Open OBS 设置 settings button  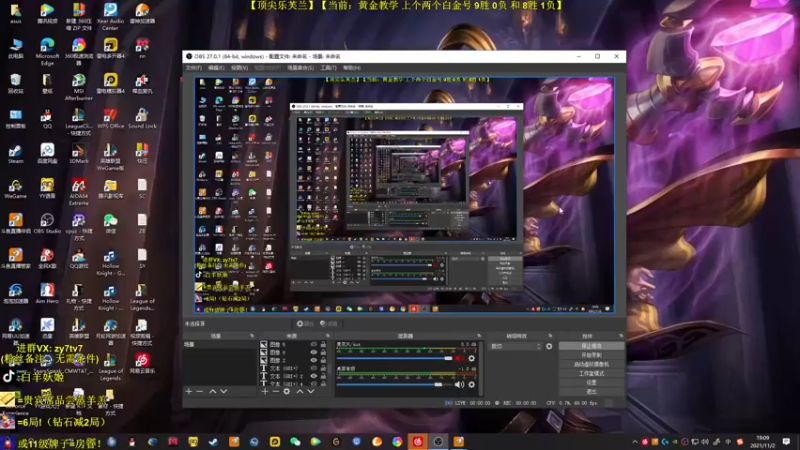point(591,383)
